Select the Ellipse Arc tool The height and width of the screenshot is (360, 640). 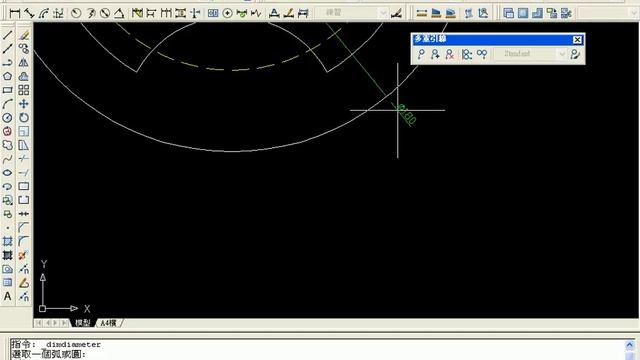pyautogui.click(x=7, y=187)
